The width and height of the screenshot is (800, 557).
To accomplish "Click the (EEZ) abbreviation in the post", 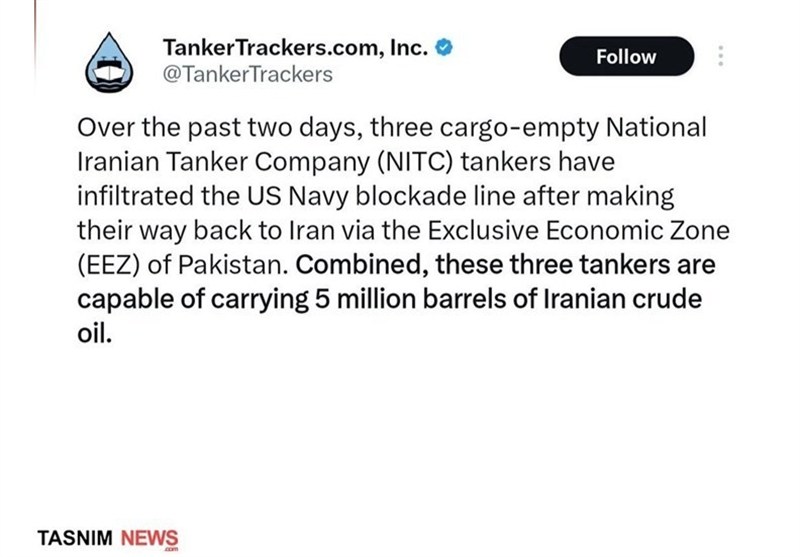I will tap(108, 265).
